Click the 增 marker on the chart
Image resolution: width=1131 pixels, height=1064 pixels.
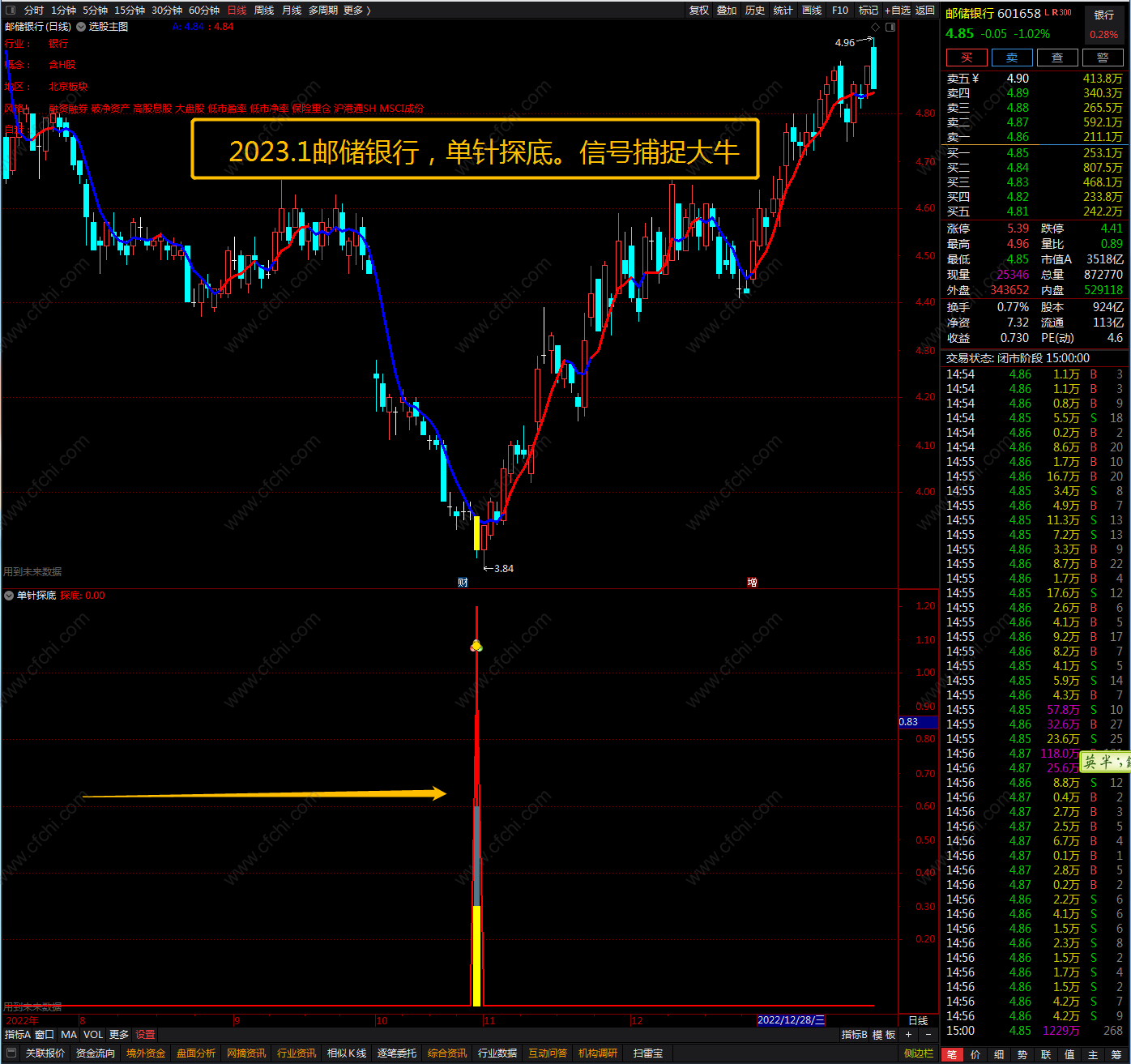point(752,582)
